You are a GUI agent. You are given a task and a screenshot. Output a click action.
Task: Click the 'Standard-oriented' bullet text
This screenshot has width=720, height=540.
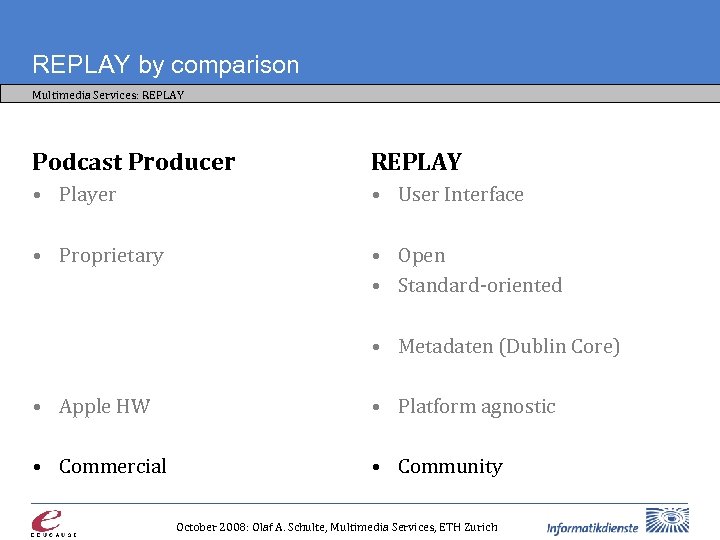click(x=480, y=285)
